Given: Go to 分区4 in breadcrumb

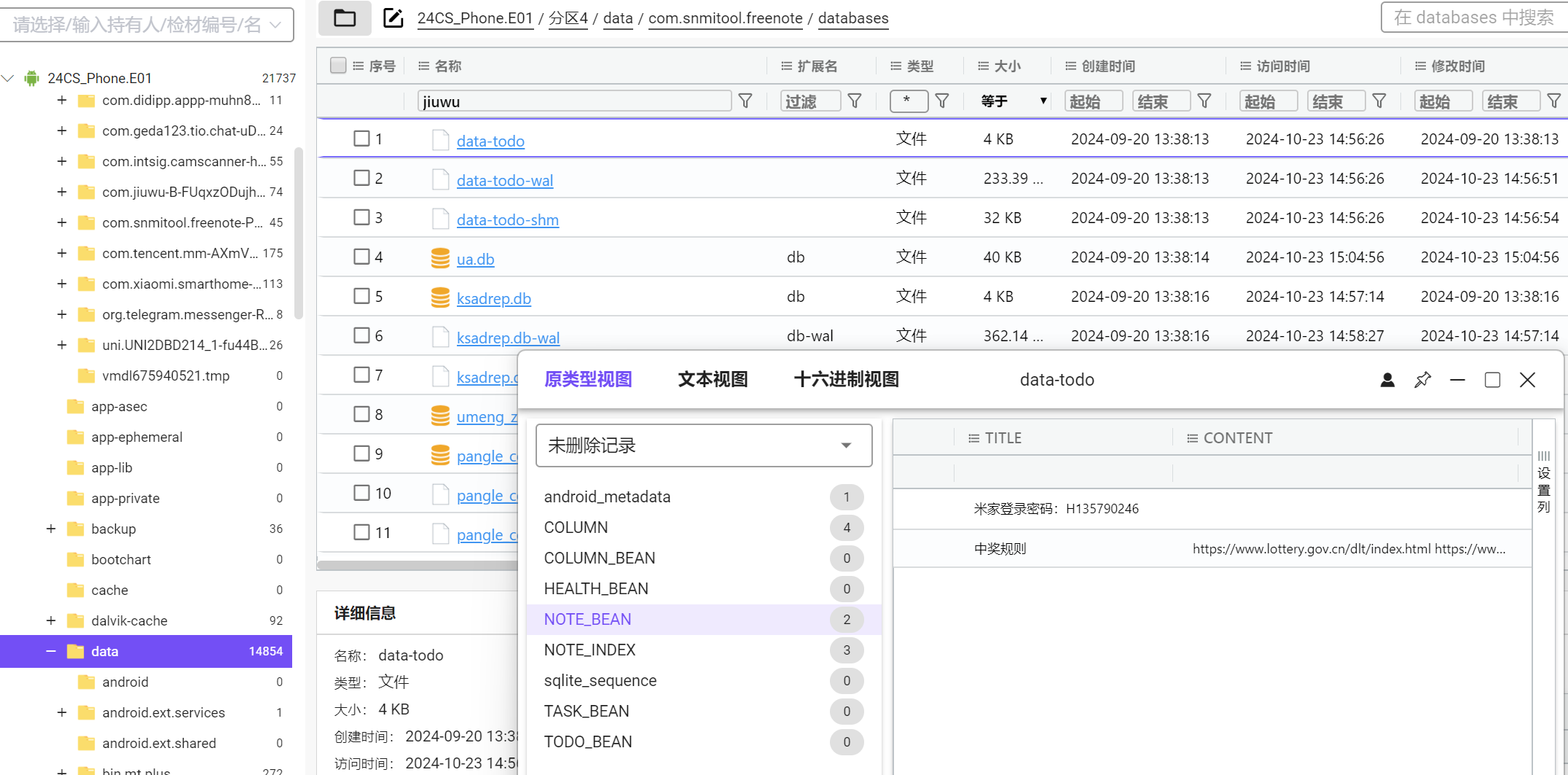Looking at the screenshot, I should point(568,18).
